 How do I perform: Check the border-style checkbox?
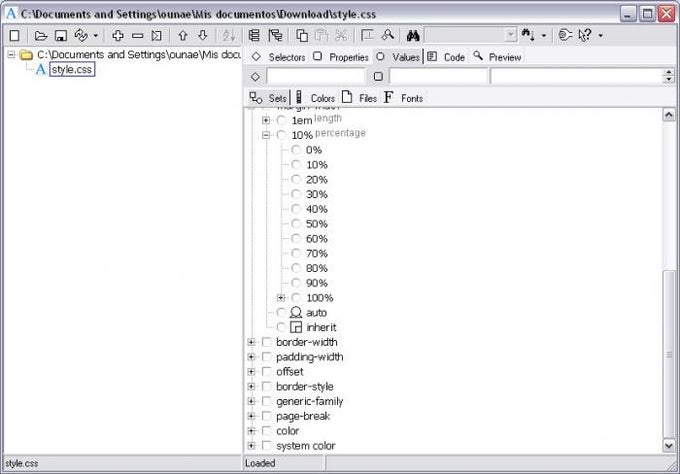pos(266,386)
